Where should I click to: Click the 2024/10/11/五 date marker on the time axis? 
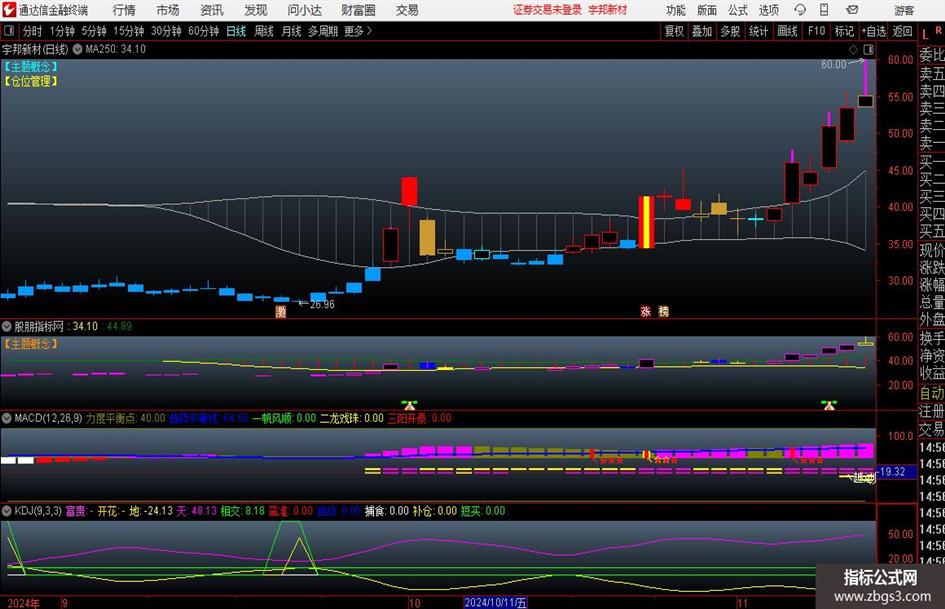click(x=495, y=602)
